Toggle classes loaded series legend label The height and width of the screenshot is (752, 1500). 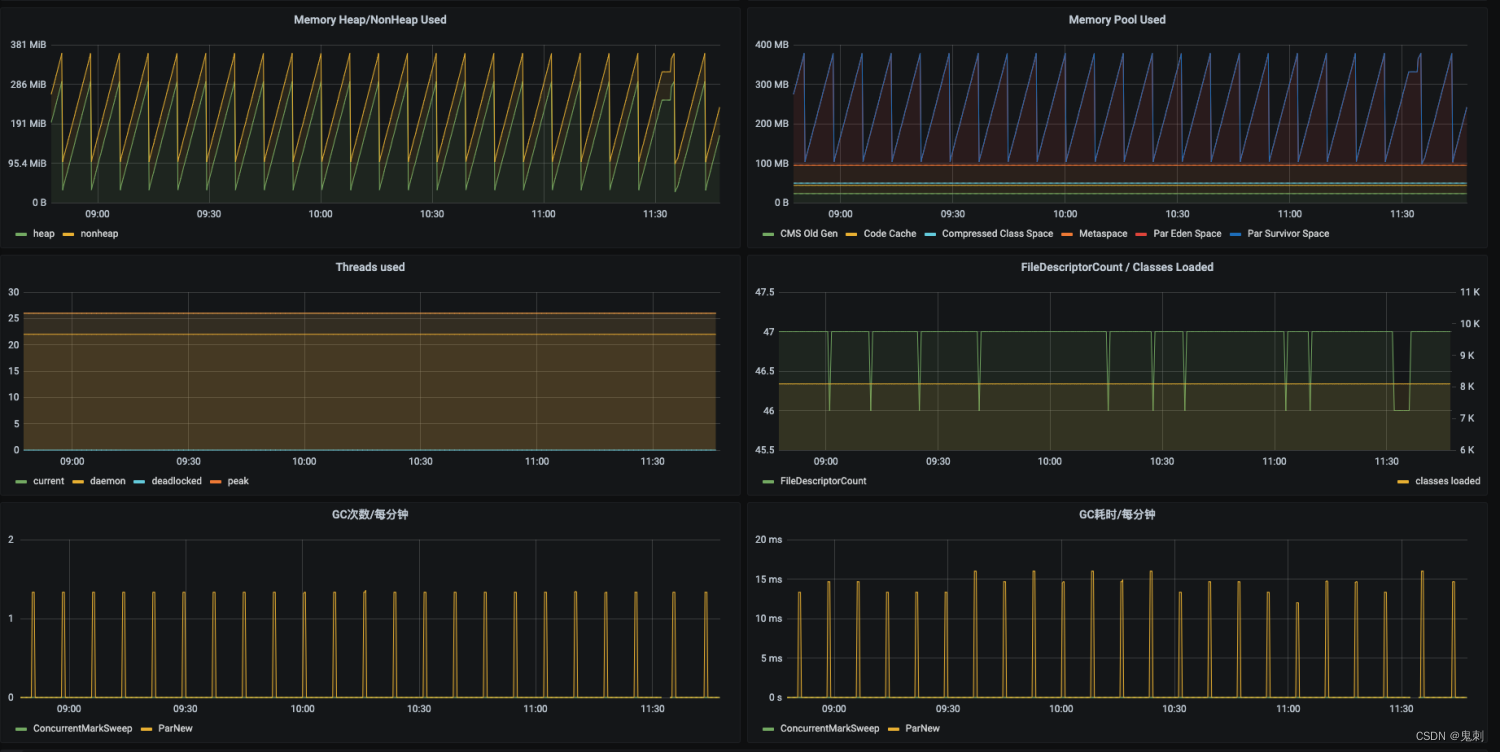(1447, 481)
